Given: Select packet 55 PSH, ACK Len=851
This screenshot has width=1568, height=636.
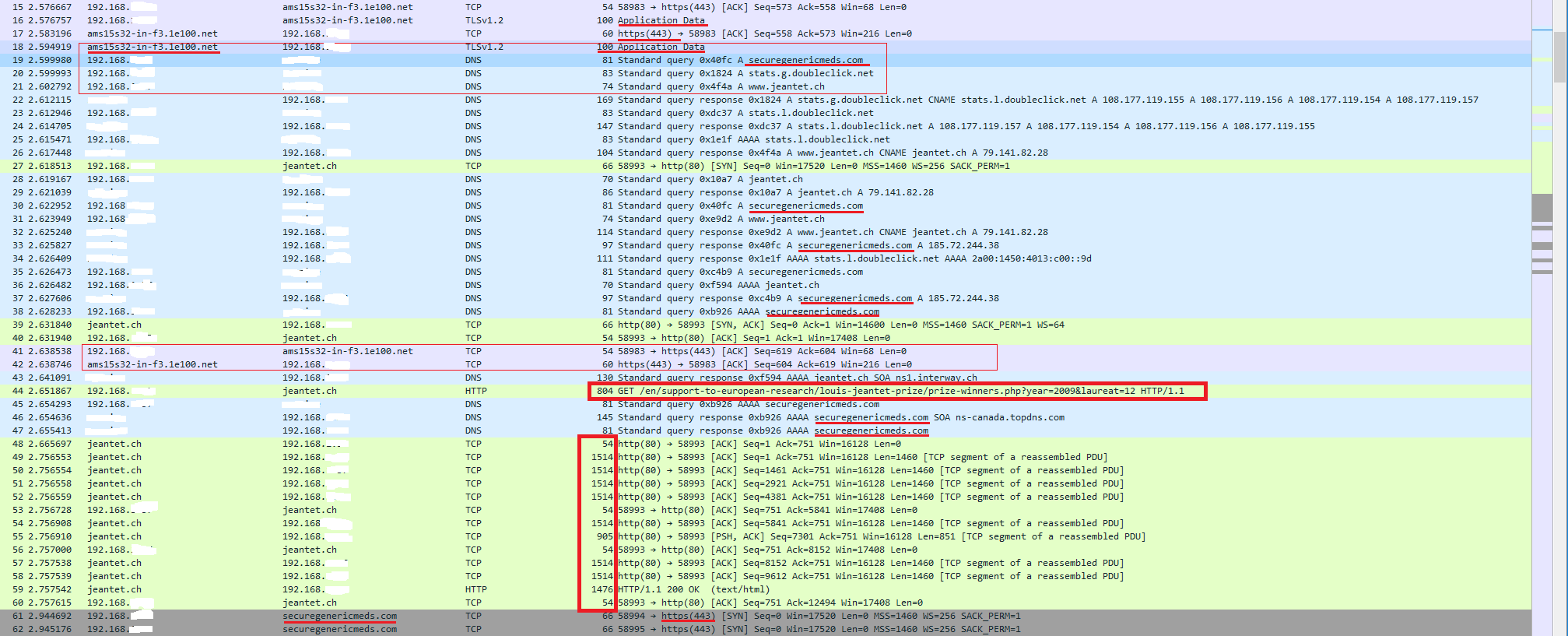Looking at the screenshot, I should point(766,536).
